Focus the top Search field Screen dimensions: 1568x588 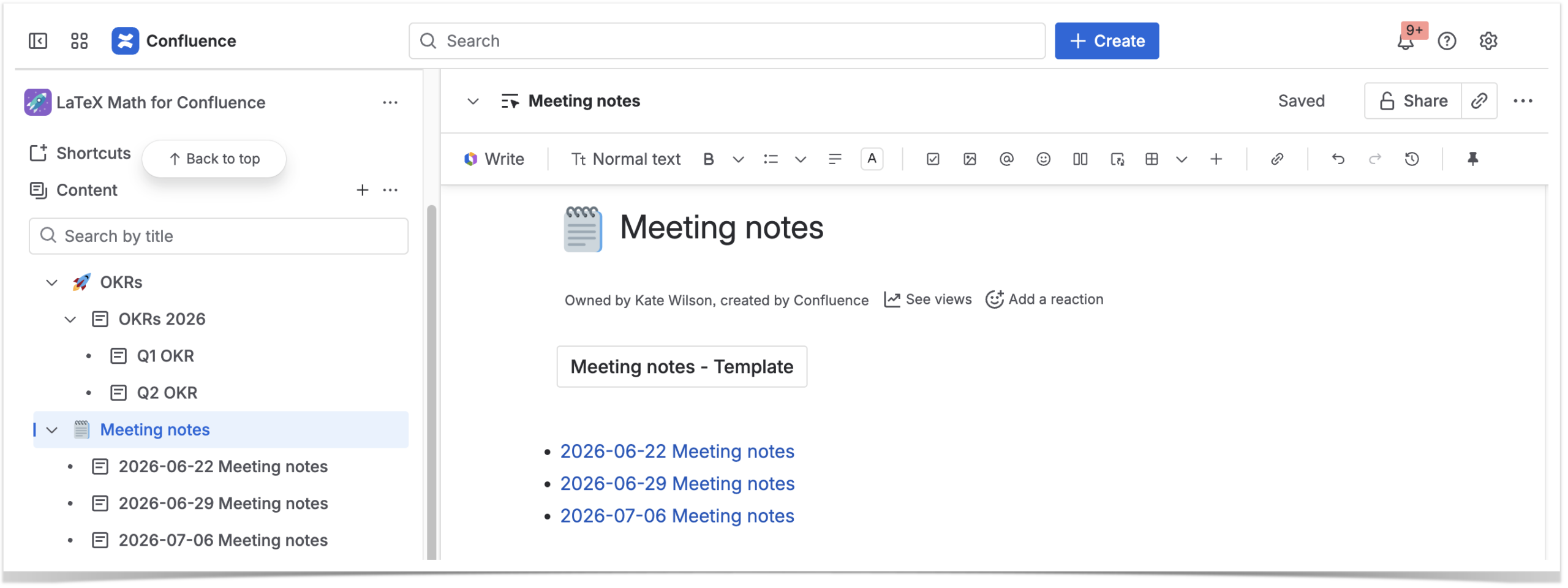(x=727, y=41)
